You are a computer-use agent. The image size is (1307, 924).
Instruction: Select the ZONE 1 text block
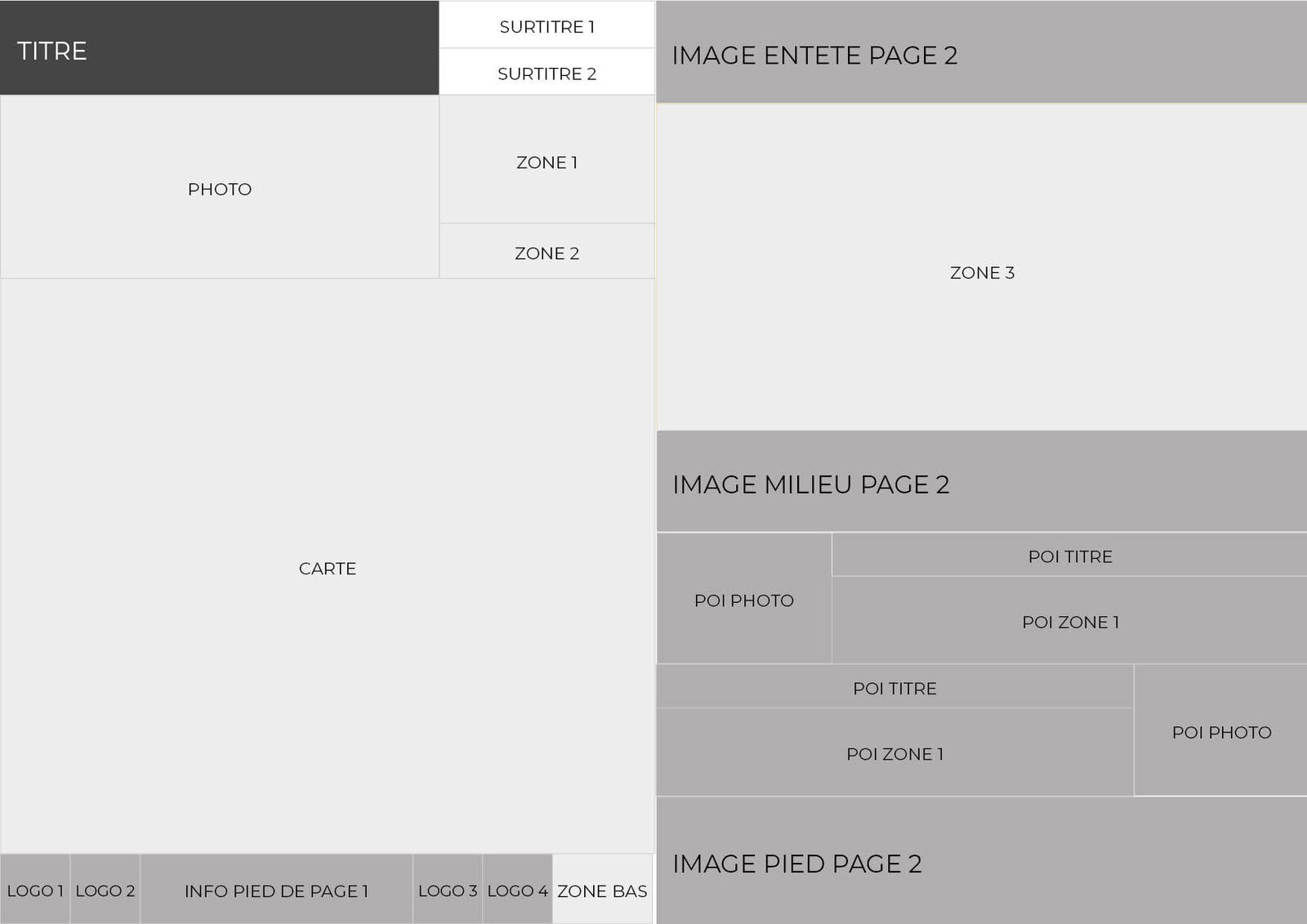[547, 159]
